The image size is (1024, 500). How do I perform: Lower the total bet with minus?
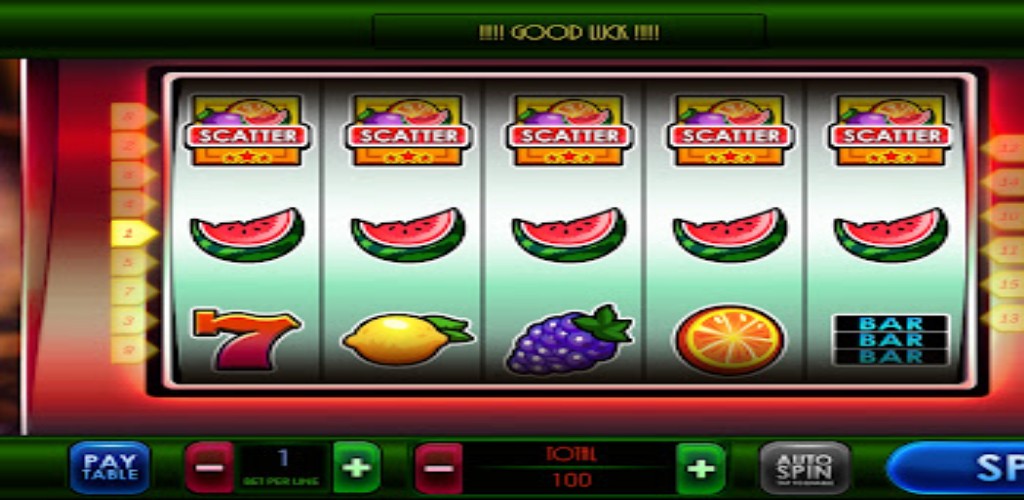(439, 468)
